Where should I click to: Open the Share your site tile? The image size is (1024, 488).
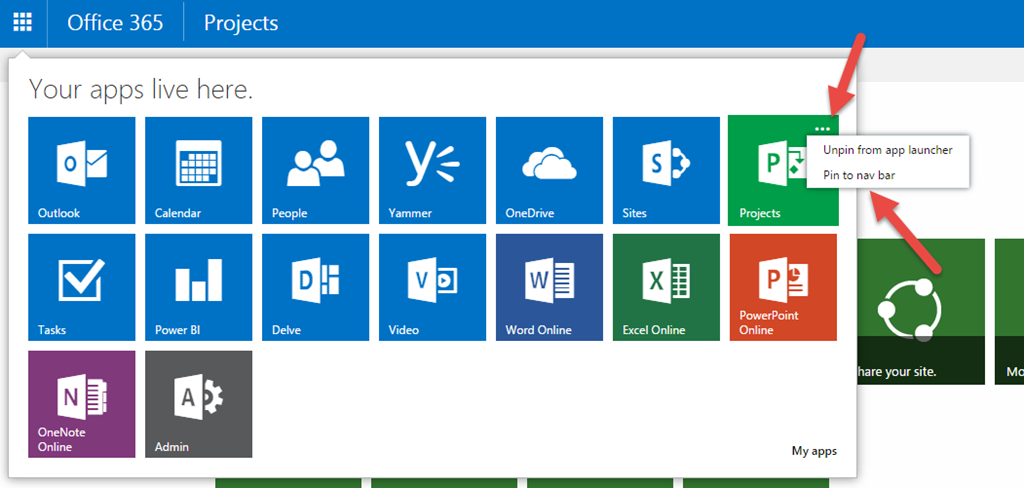[919, 312]
